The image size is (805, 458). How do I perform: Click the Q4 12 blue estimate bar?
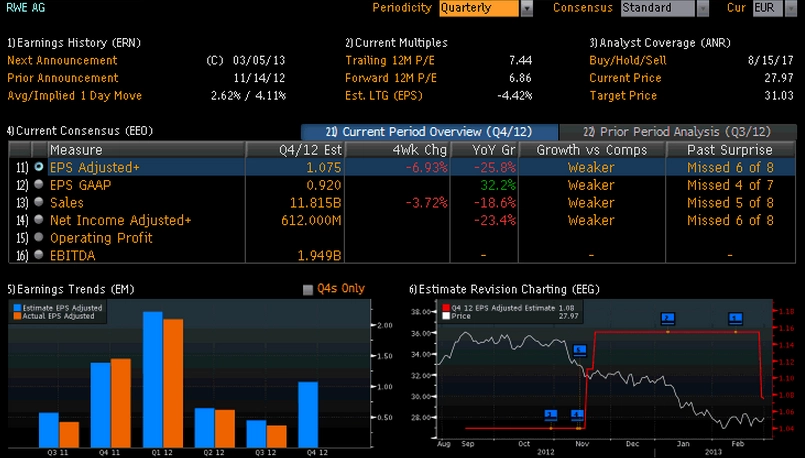click(308, 414)
